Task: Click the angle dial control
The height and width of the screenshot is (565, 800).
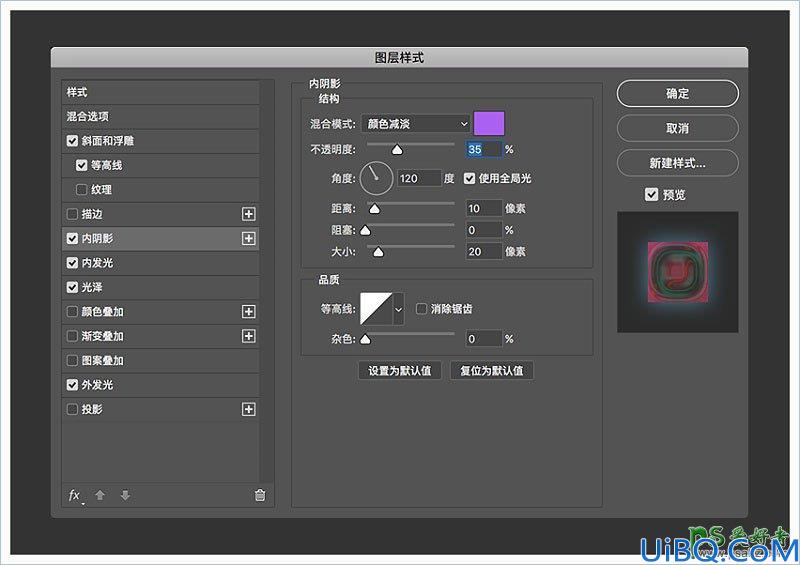Action: (x=376, y=178)
